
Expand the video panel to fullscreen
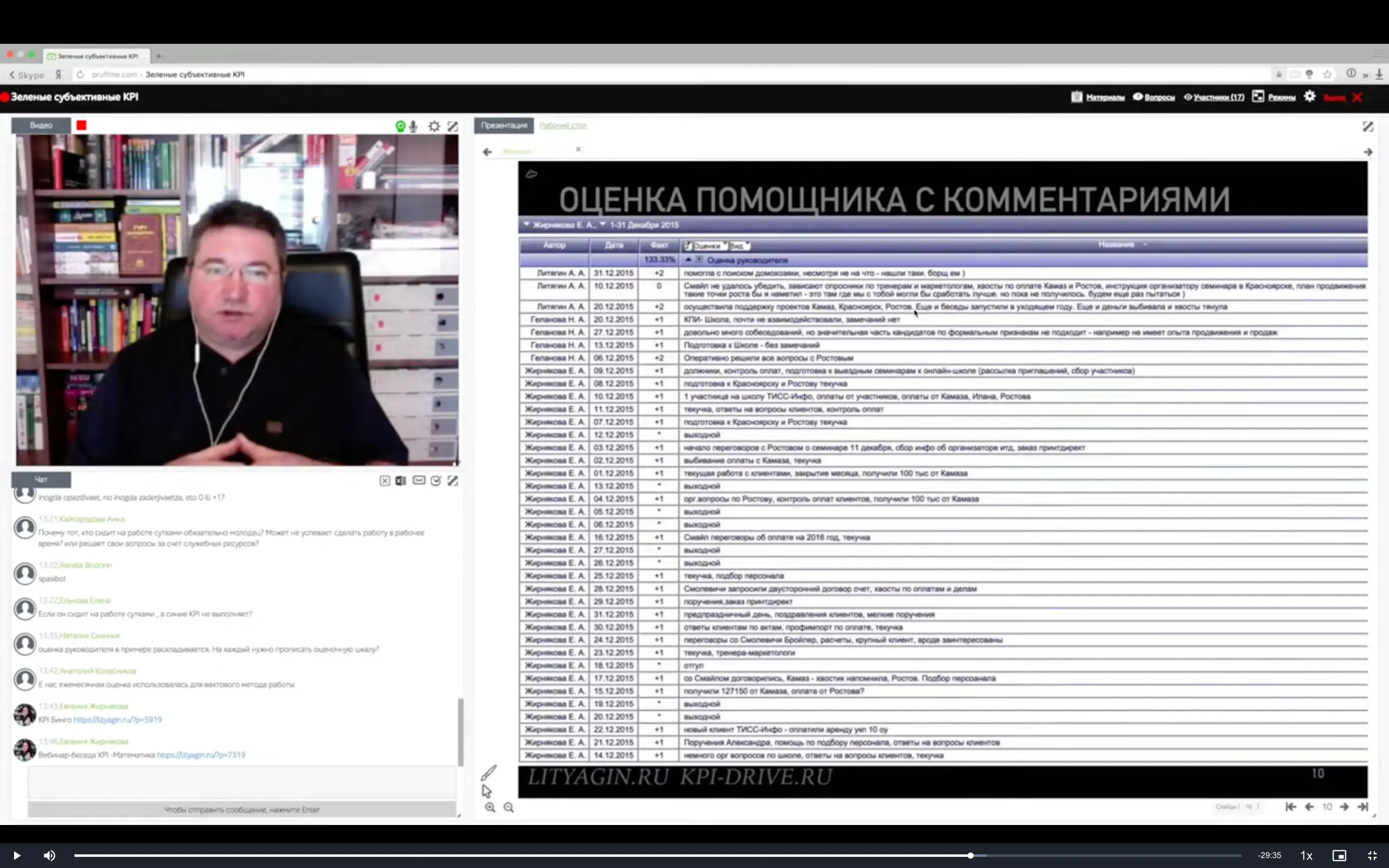coord(453,126)
